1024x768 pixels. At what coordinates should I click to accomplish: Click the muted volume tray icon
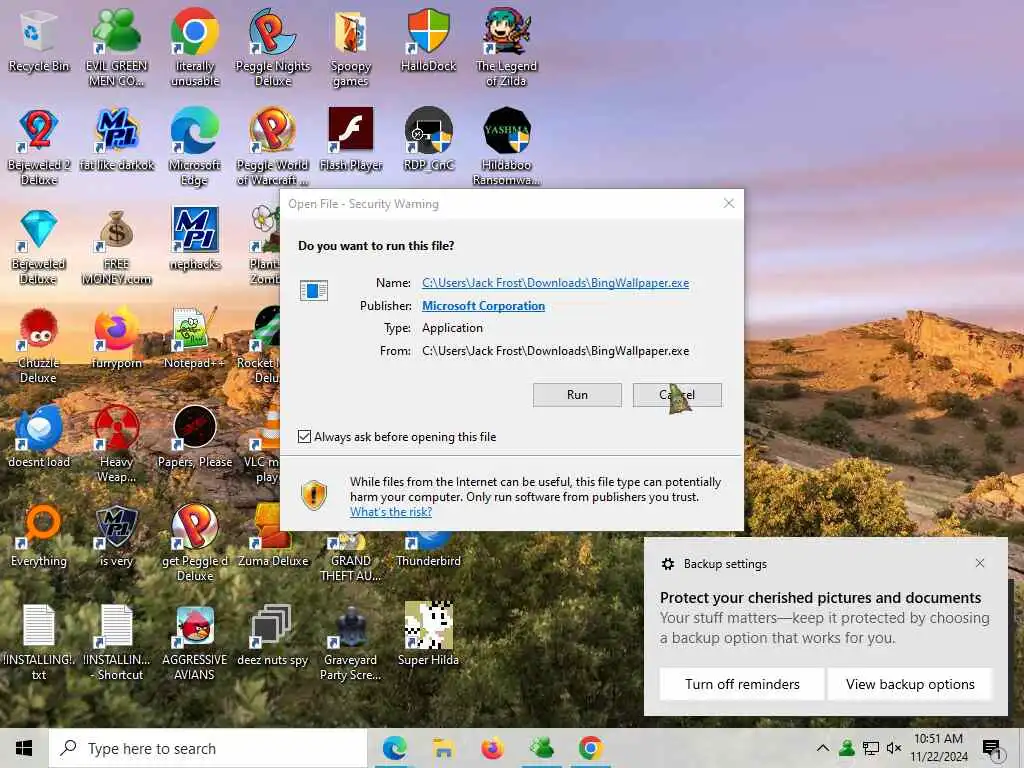point(894,748)
